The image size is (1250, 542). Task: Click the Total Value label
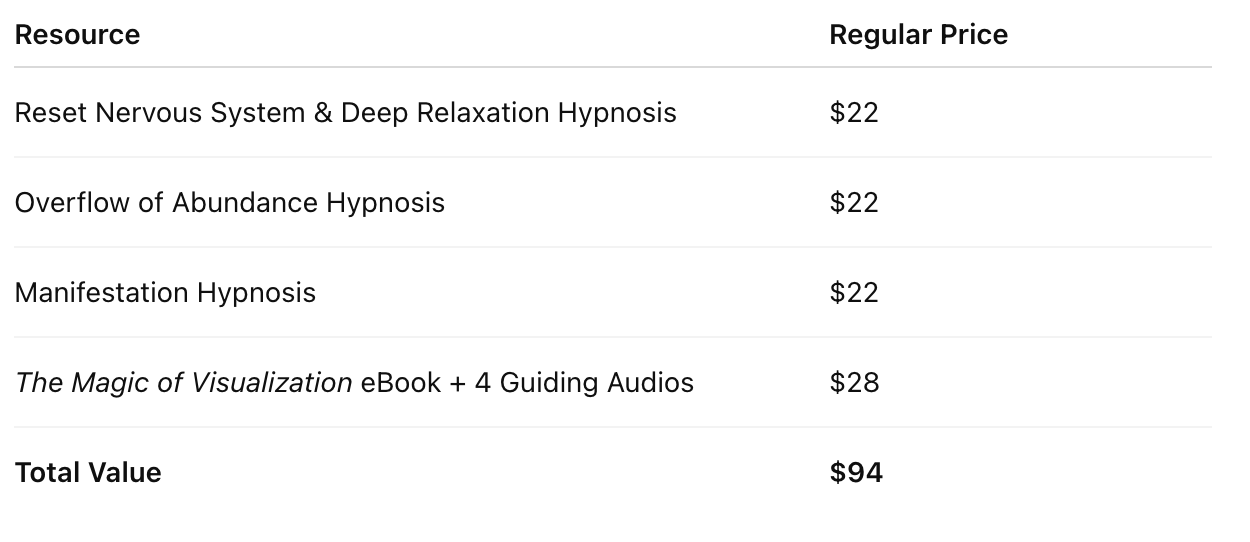(x=88, y=473)
